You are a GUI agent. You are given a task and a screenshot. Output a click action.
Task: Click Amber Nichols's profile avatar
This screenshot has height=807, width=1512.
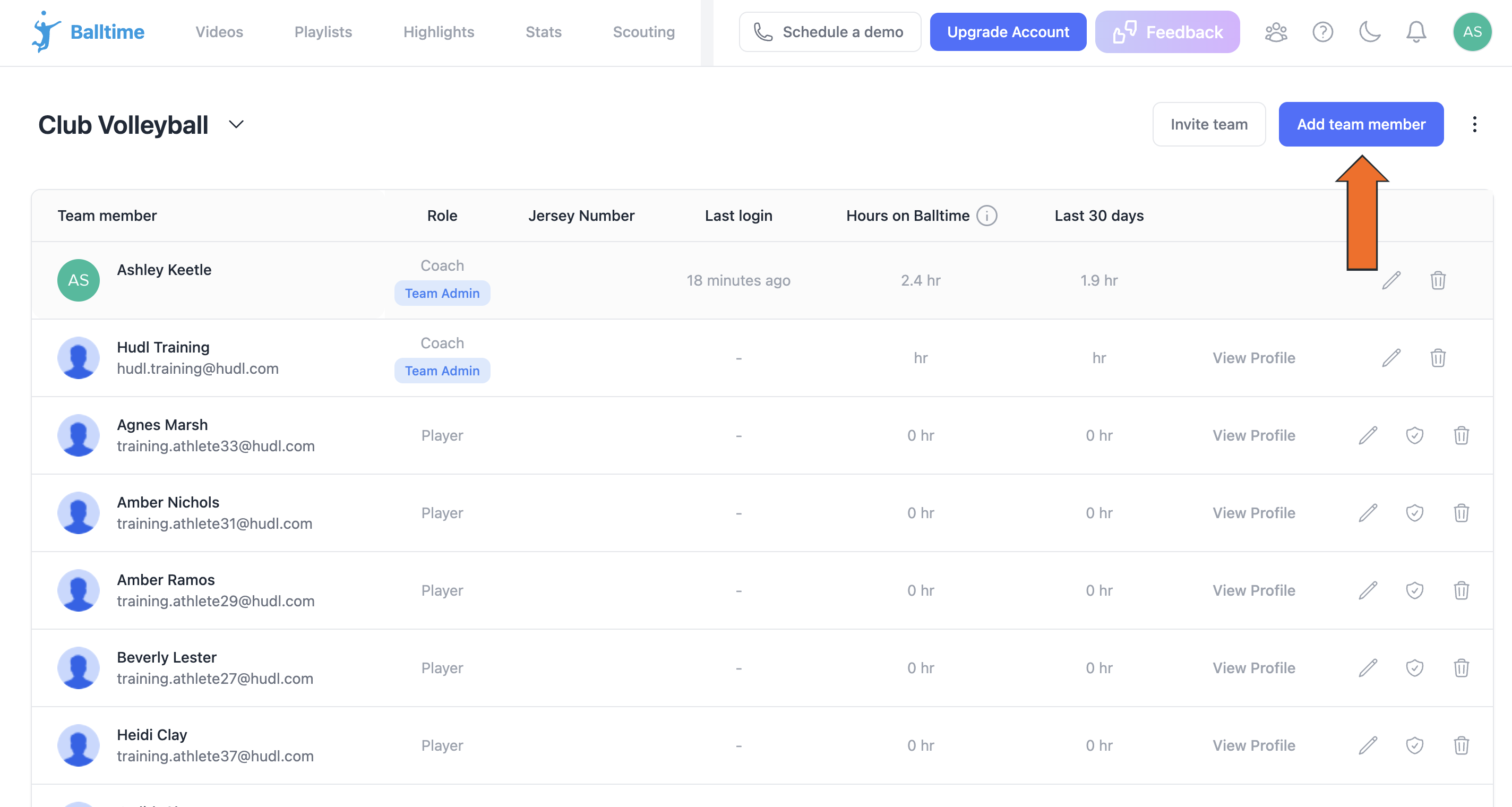[x=78, y=513]
